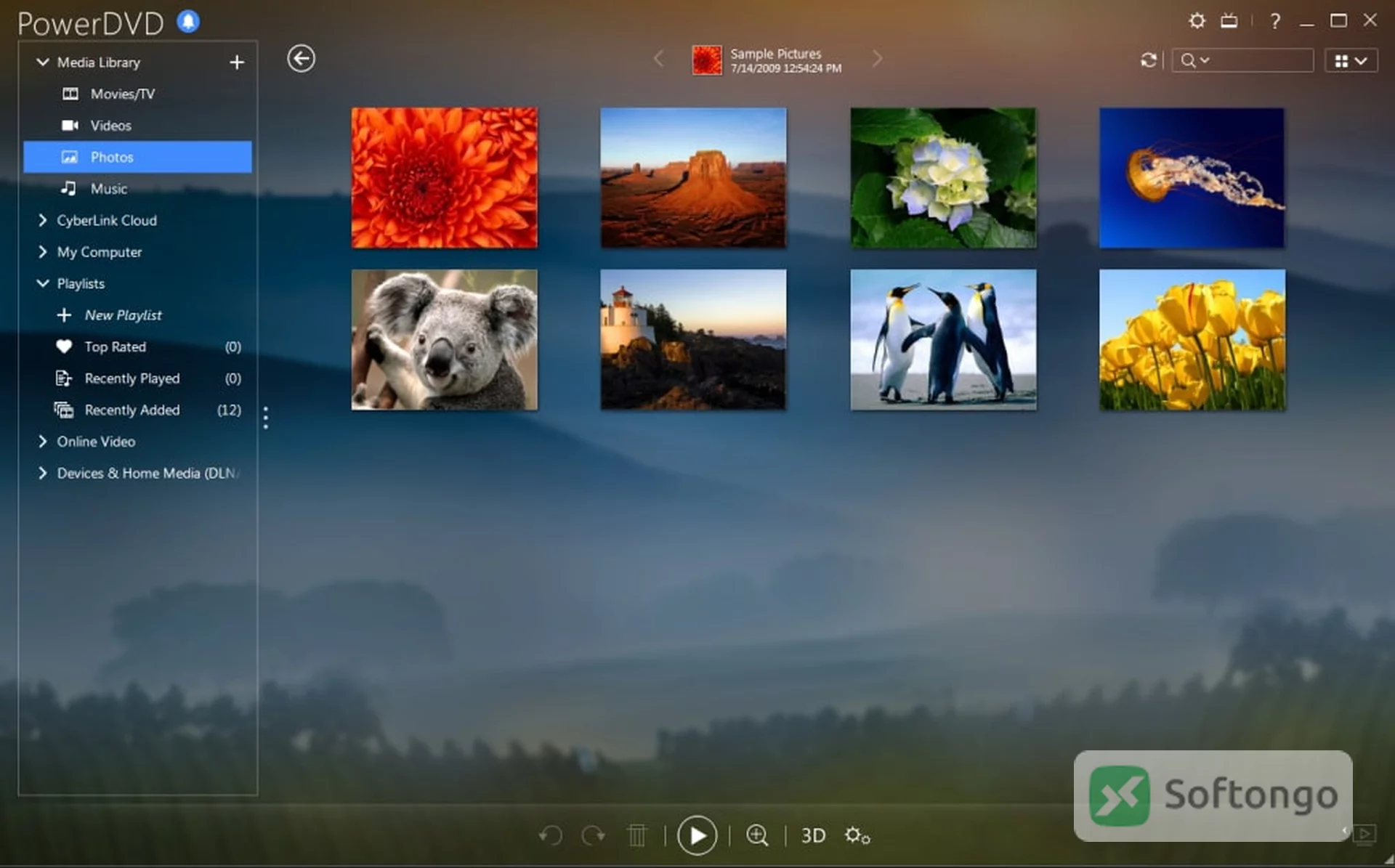The image size is (1395, 868).
Task: Select the jellyfish photo thumbnail
Action: [x=1192, y=178]
